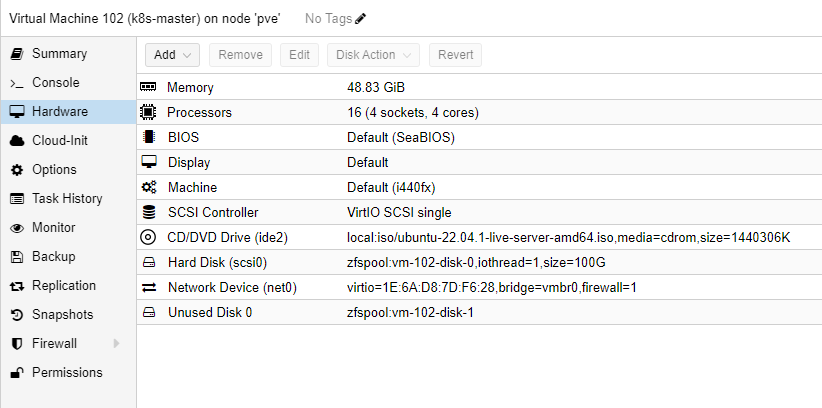Open the Cloud-Init section
This screenshot has height=408, width=822.
pyautogui.click(x=62, y=141)
